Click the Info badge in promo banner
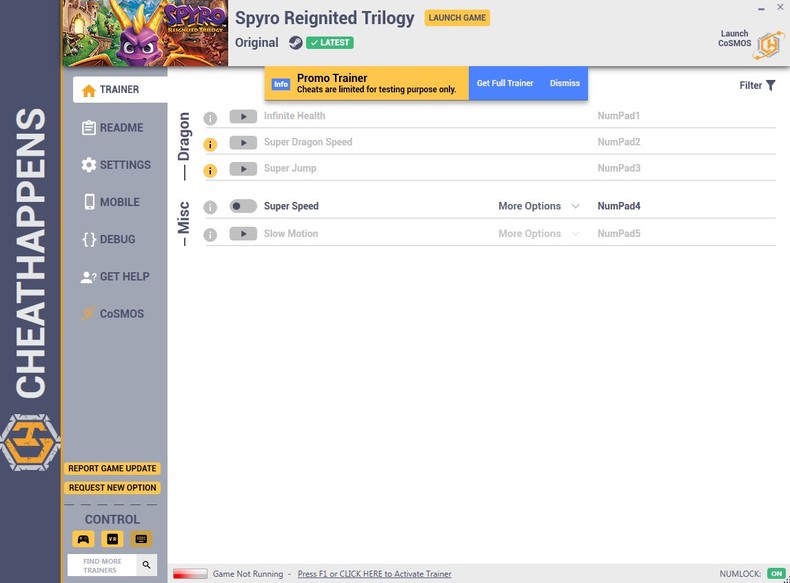This screenshot has width=790, height=583. [x=281, y=84]
